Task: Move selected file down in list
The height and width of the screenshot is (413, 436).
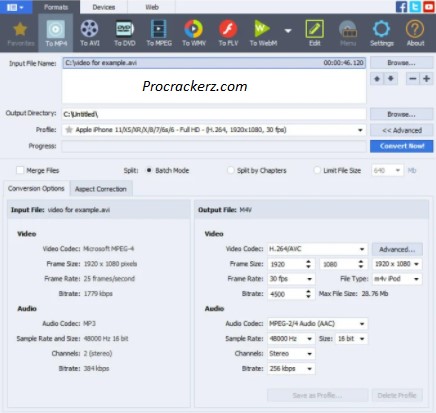Action: (391, 79)
